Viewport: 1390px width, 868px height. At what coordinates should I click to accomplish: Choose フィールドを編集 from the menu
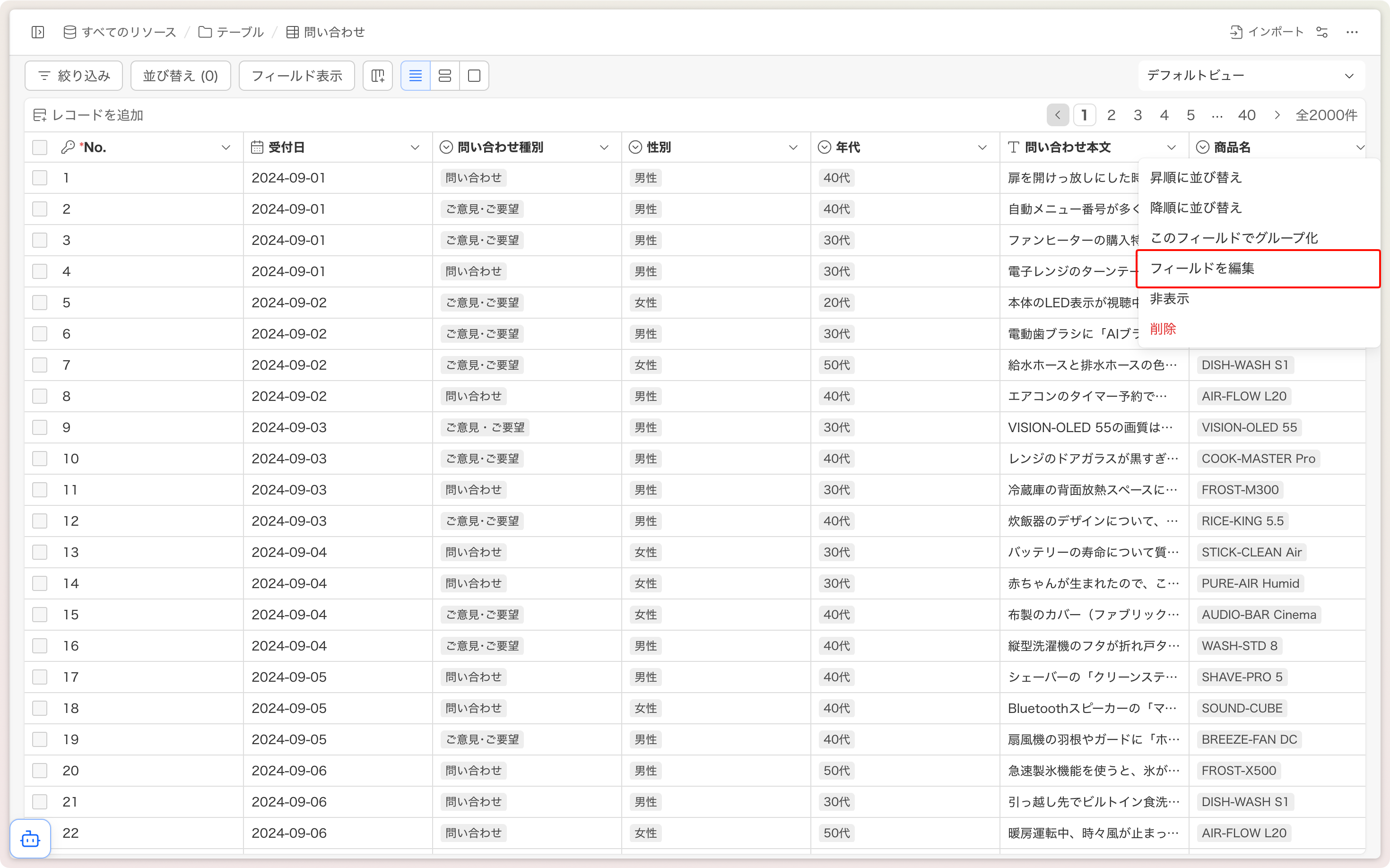(1202, 268)
